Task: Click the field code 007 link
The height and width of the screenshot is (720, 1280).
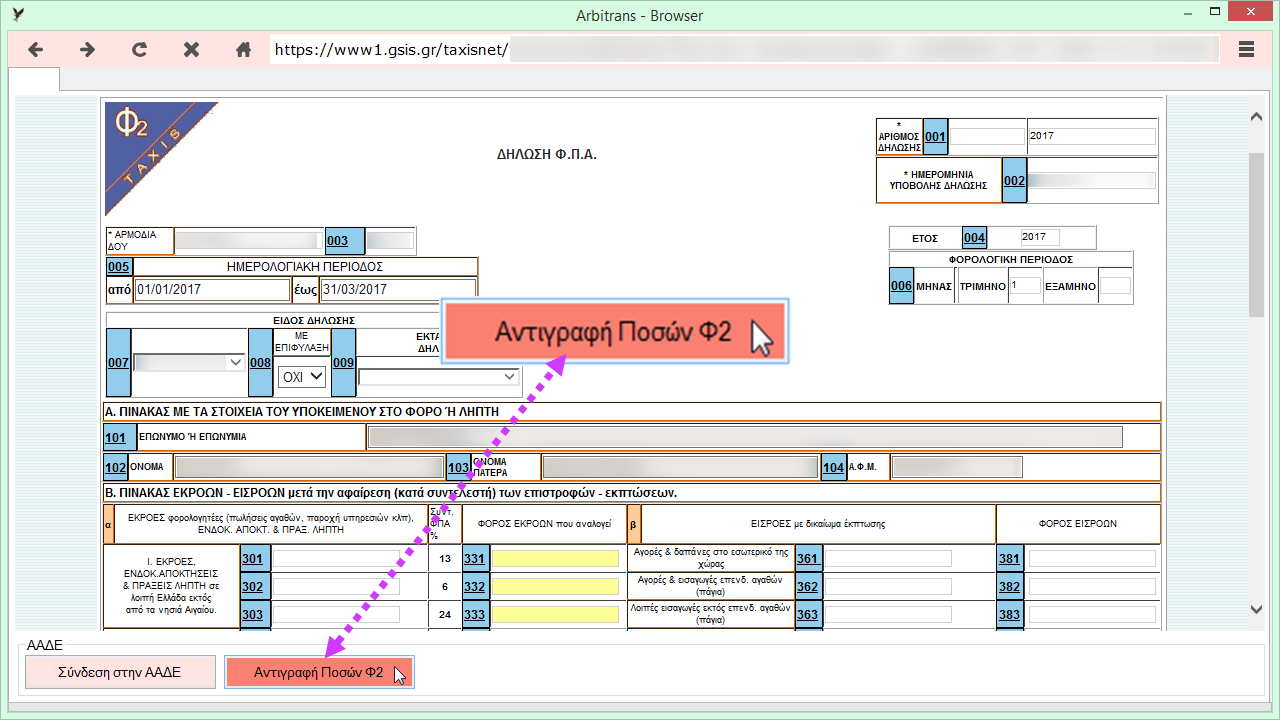Action: click(119, 362)
